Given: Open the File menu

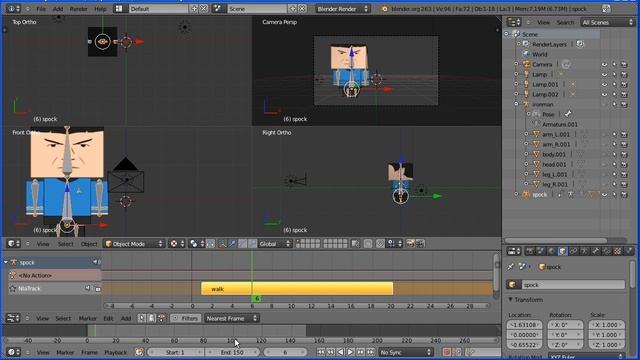Looking at the screenshot, I should pyautogui.click(x=41, y=9).
